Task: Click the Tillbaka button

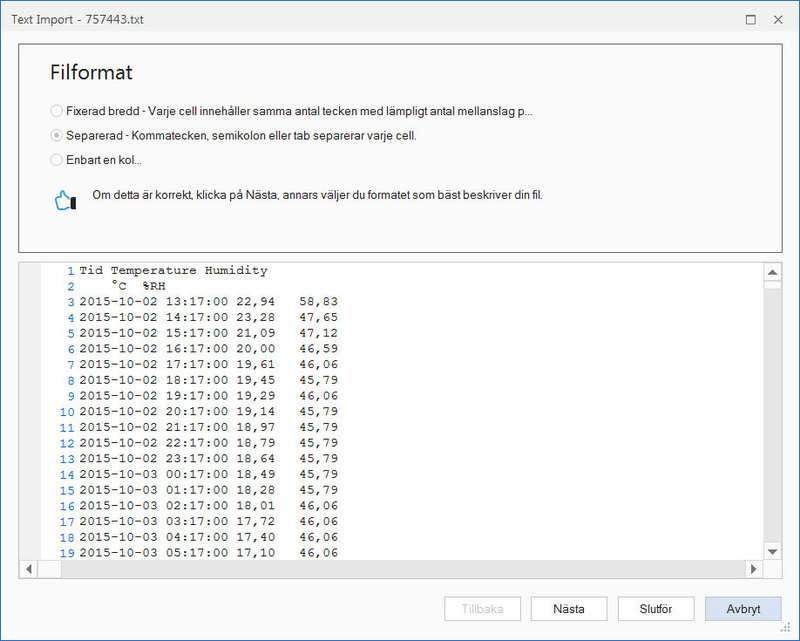Action: [x=482, y=608]
